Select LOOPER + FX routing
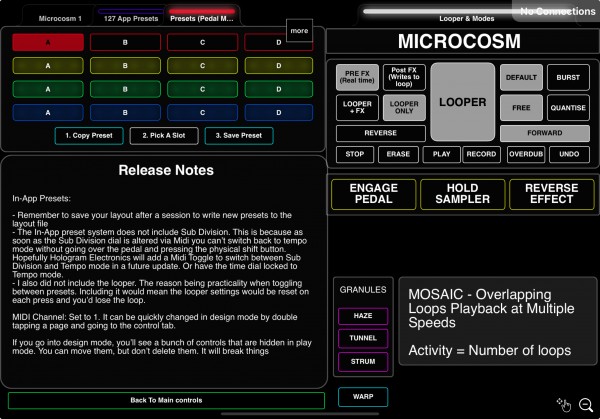 [357, 108]
